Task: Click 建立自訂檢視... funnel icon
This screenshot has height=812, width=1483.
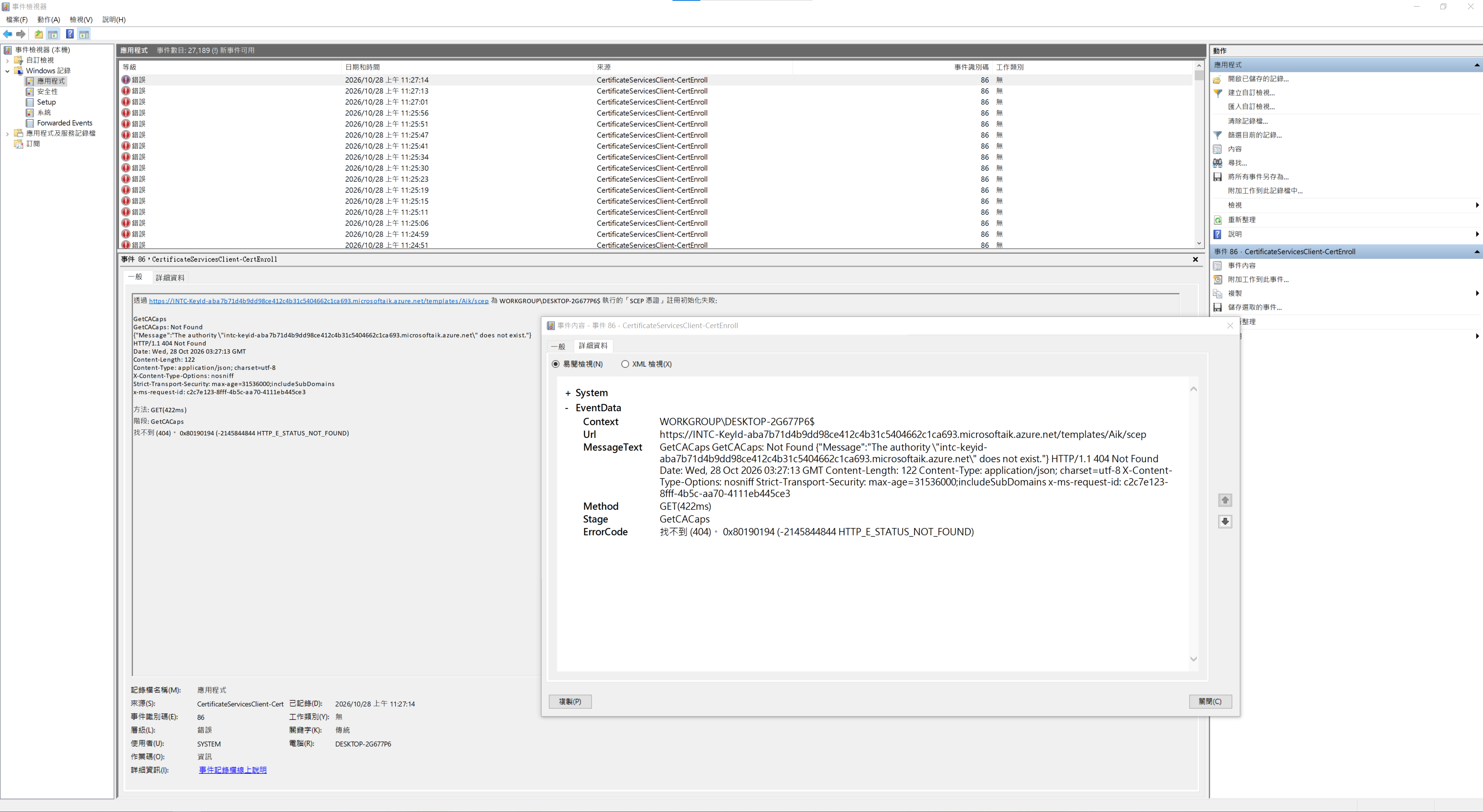Action: (x=1218, y=93)
